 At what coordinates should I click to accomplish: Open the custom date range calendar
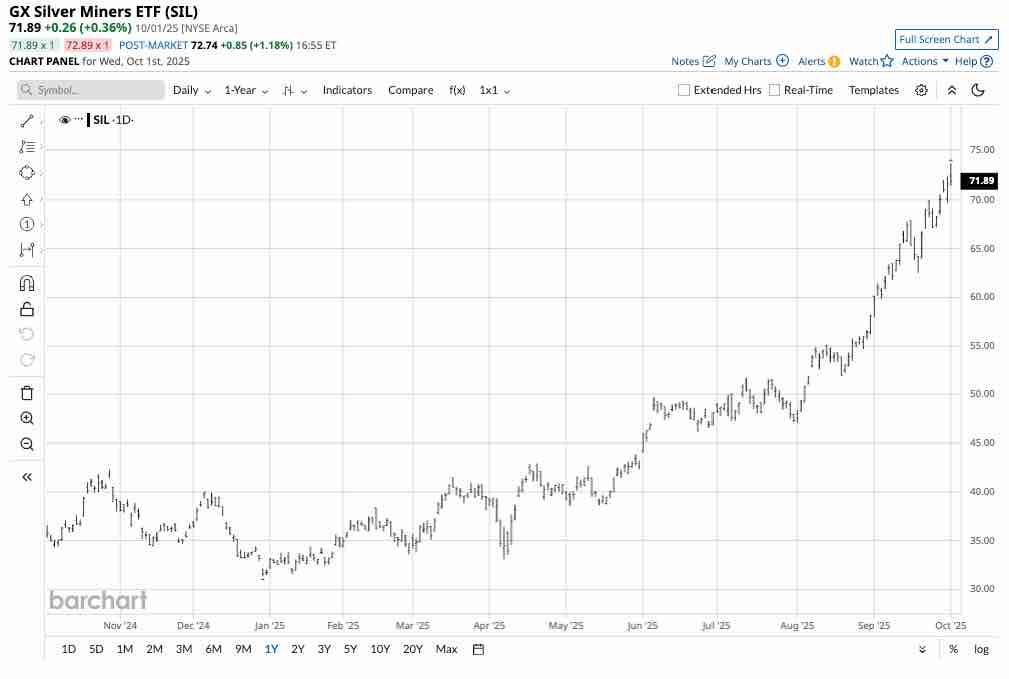click(x=478, y=649)
